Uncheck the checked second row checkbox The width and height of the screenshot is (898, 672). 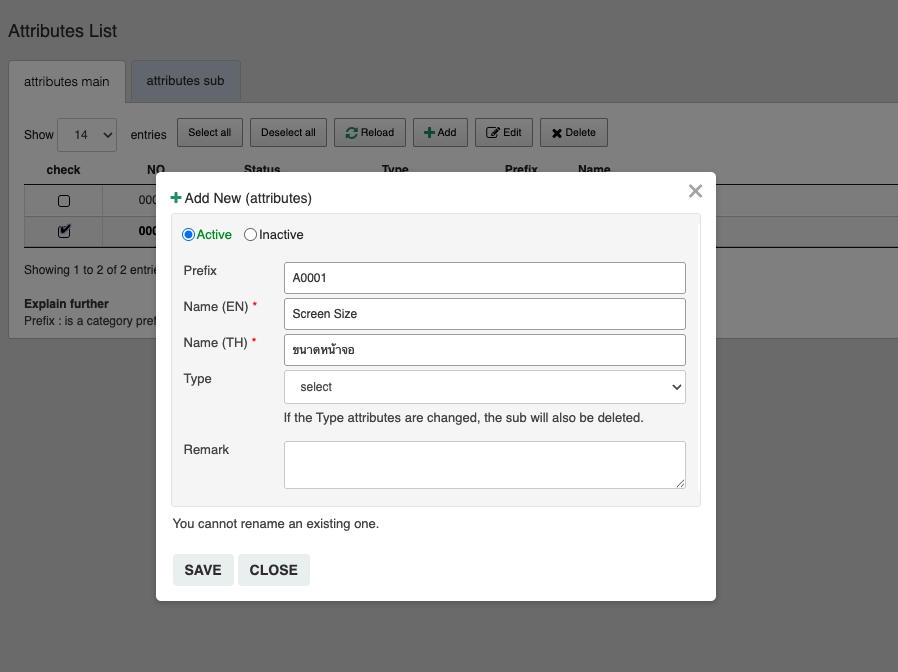(64, 231)
